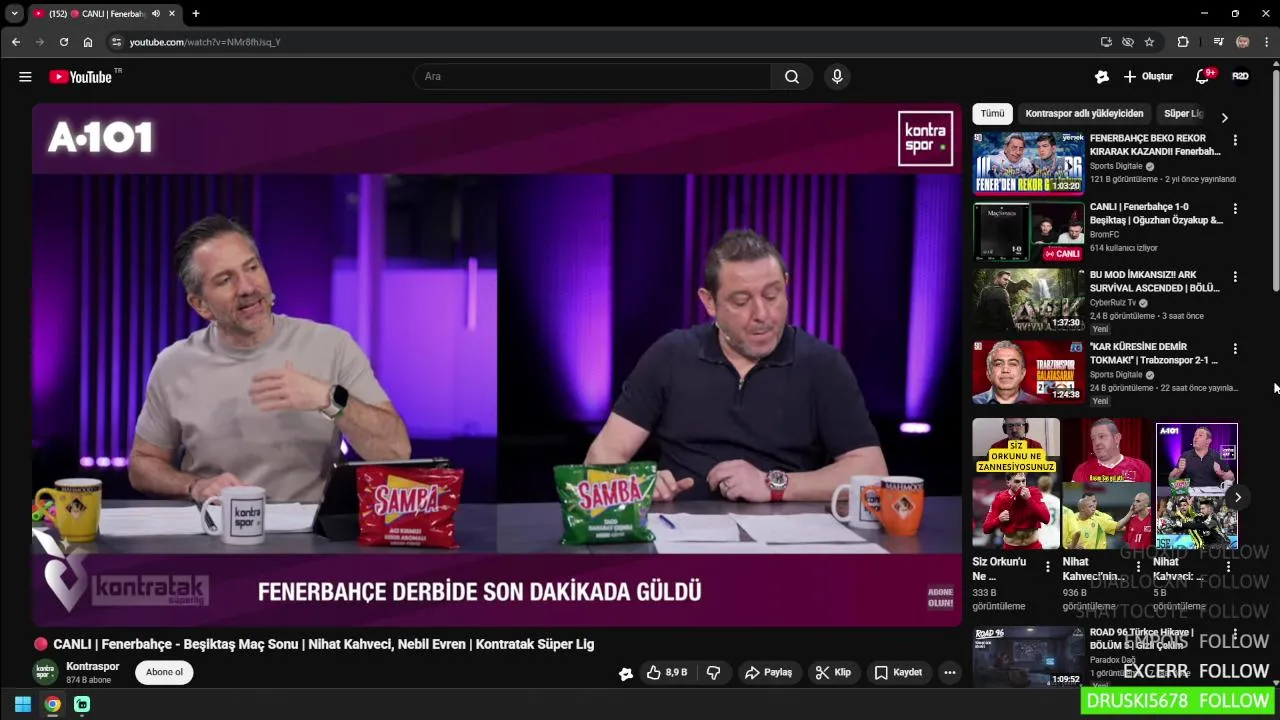Click the Kontra Spor logo watermark in video

click(x=925, y=138)
